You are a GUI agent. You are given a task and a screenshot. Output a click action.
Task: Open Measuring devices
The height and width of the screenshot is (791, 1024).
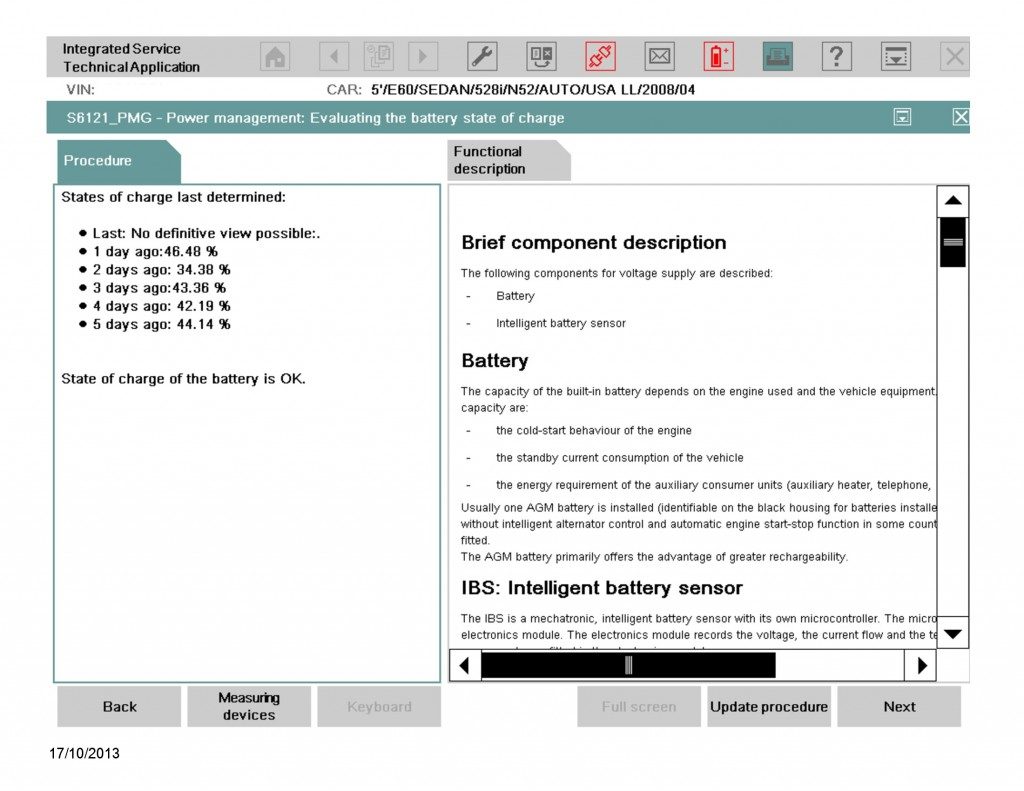[249, 706]
